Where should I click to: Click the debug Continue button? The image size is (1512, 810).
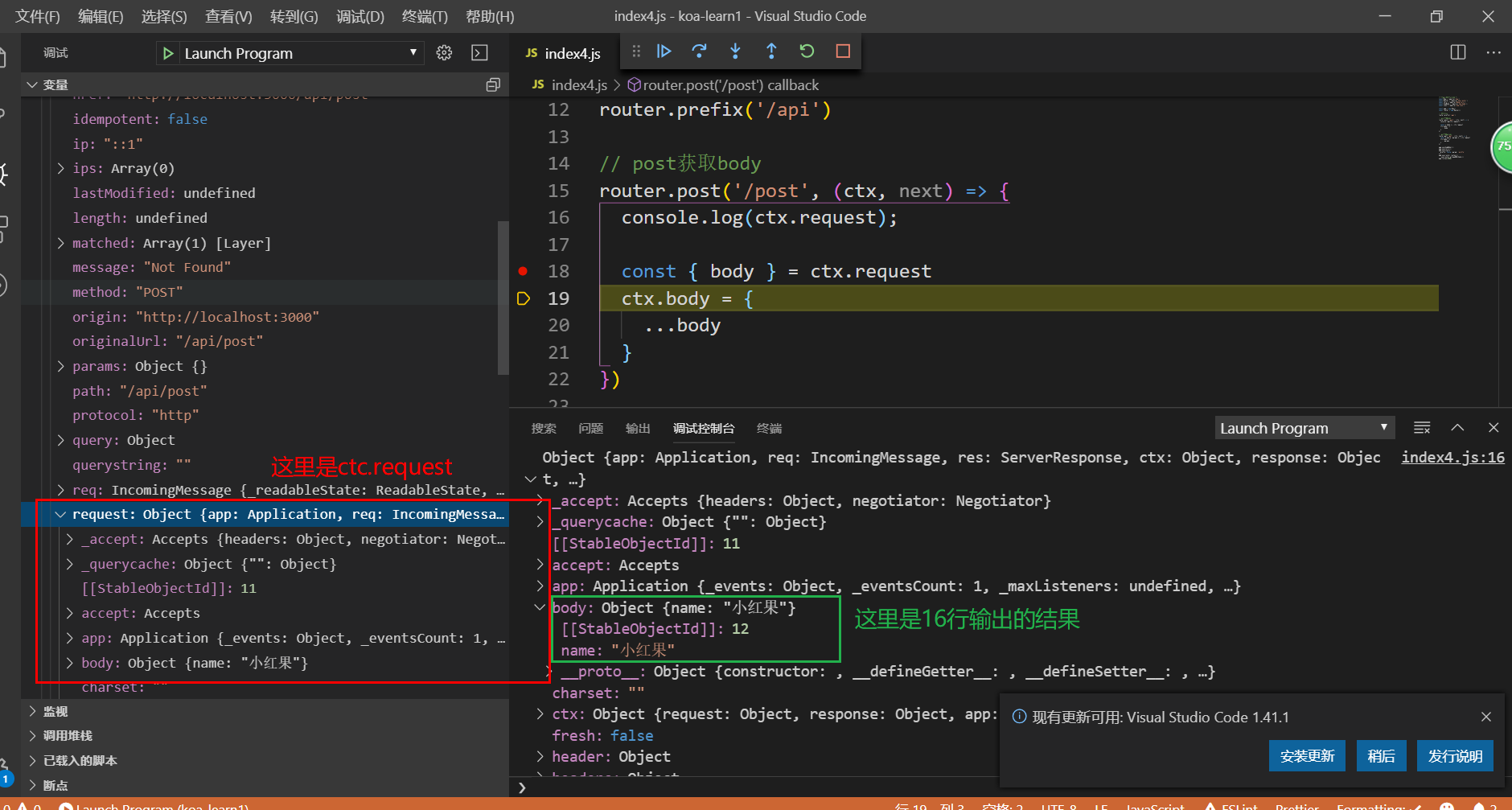(664, 51)
